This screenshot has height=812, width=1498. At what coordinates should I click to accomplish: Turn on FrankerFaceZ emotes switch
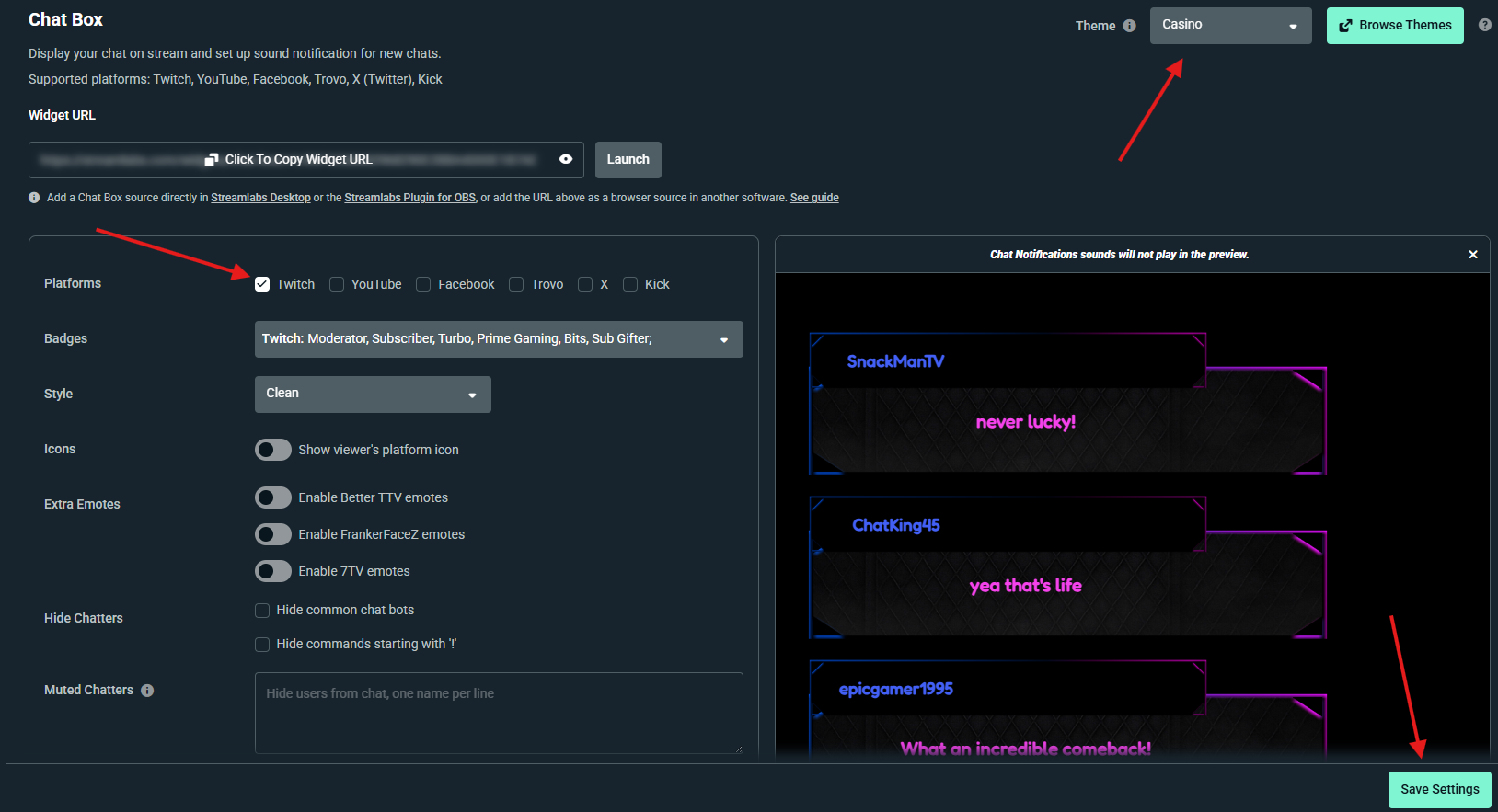click(273, 534)
